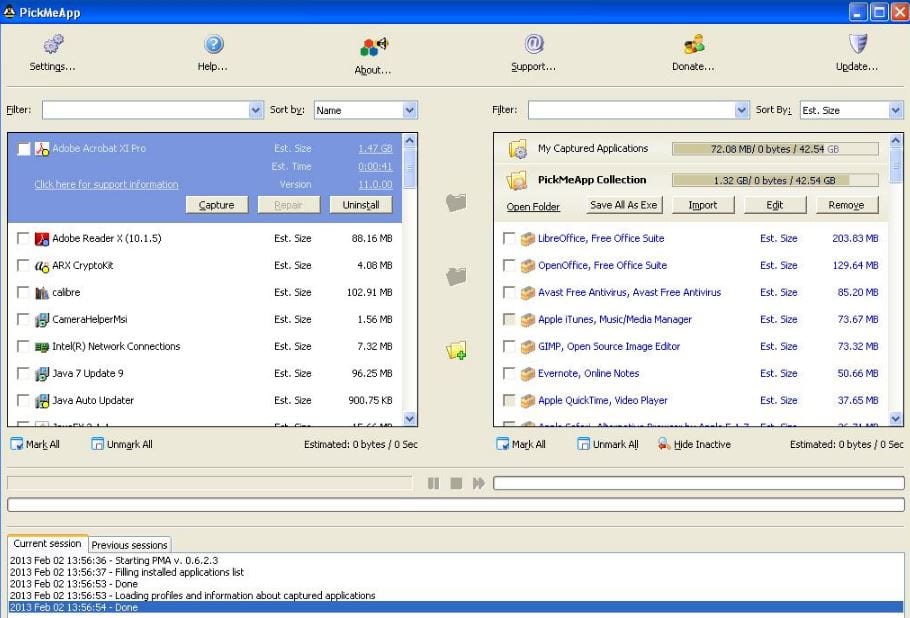The height and width of the screenshot is (618, 910).
Task: Click the Update shield icon
Action: [x=857, y=45]
